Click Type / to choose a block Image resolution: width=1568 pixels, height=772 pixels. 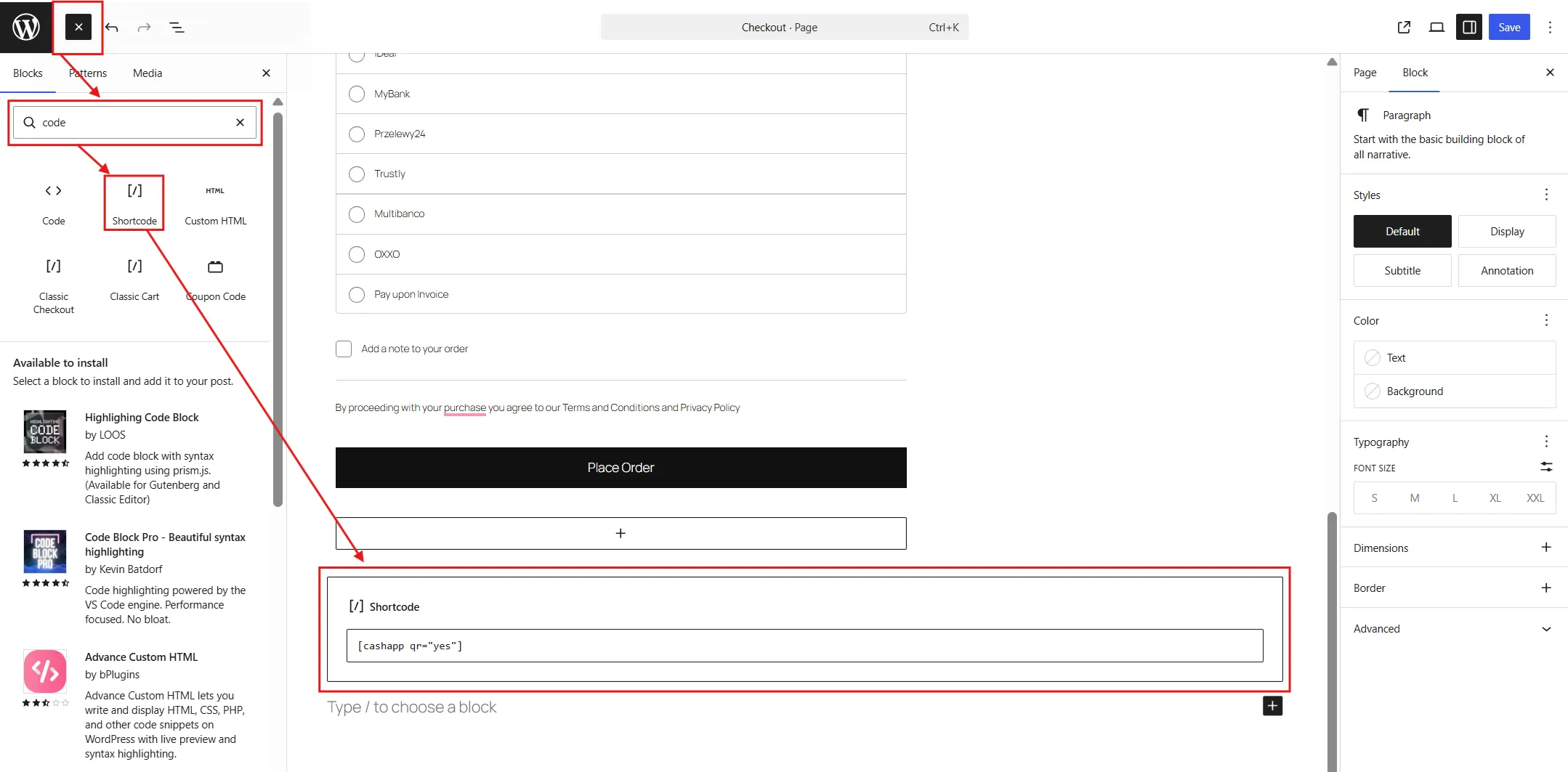click(x=411, y=707)
